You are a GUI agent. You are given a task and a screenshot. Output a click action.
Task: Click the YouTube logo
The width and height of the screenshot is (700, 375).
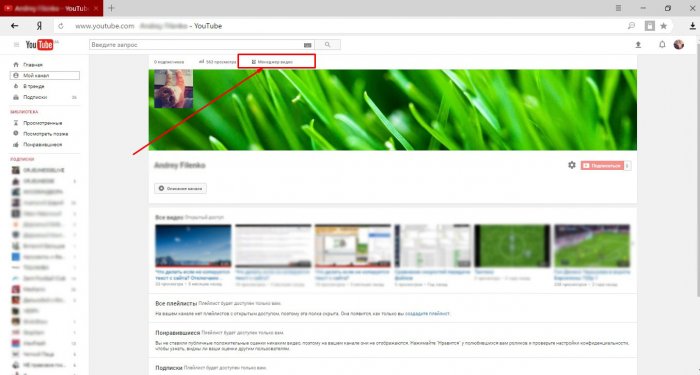pyautogui.click(x=39, y=45)
